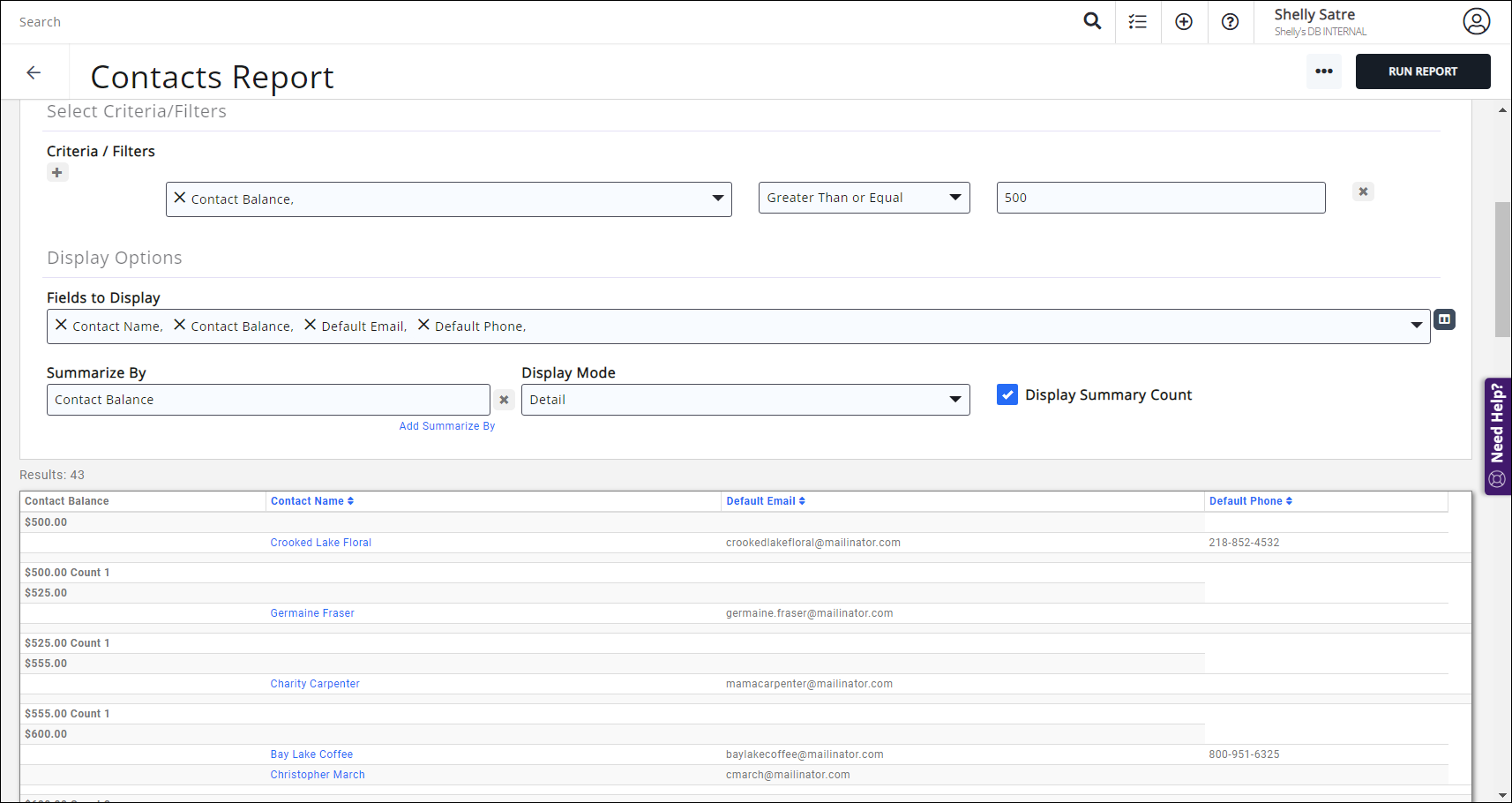Sort the results by Contact Name header

pos(311,500)
